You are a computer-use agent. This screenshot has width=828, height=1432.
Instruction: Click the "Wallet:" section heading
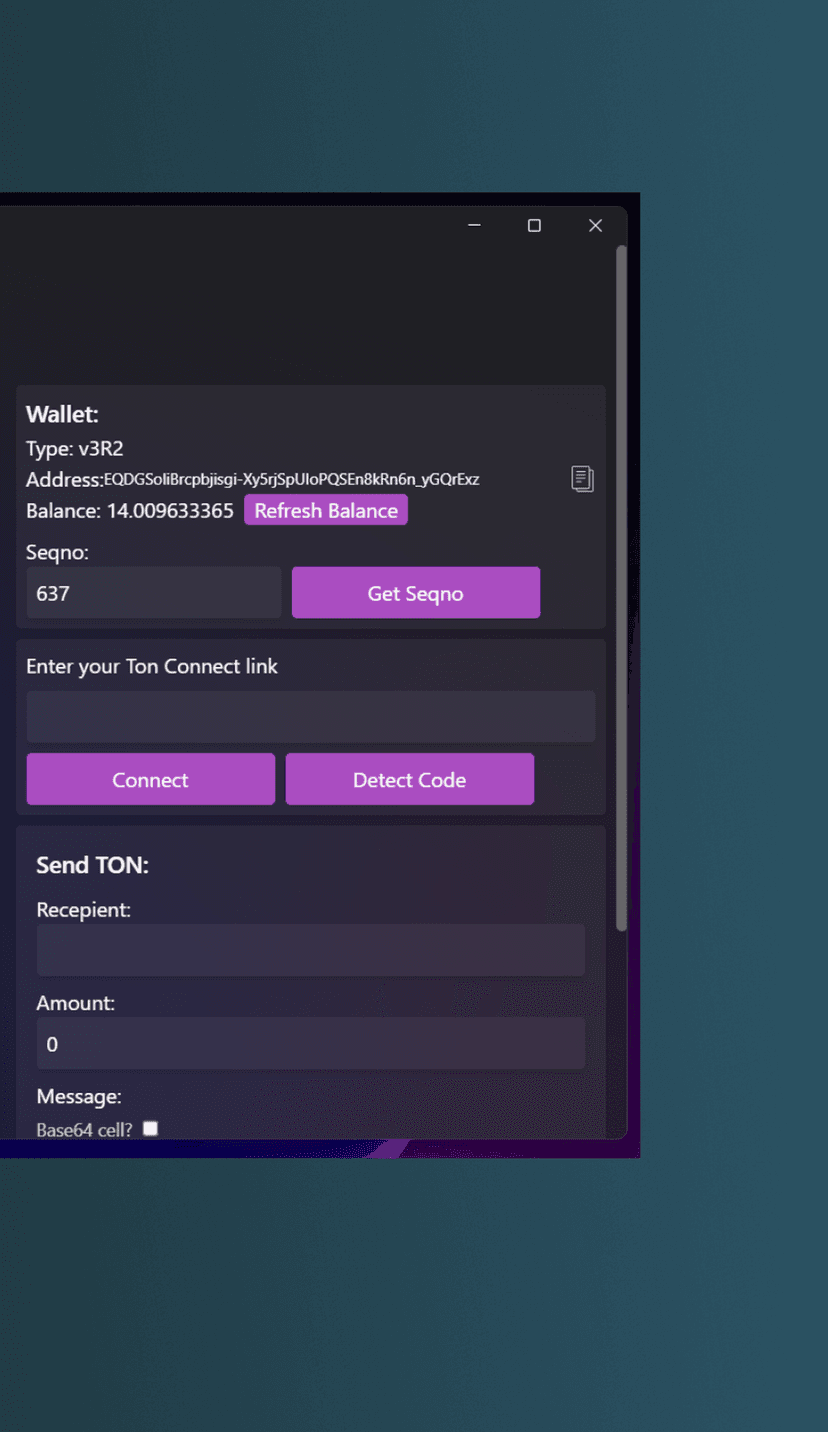click(x=62, y=415)
